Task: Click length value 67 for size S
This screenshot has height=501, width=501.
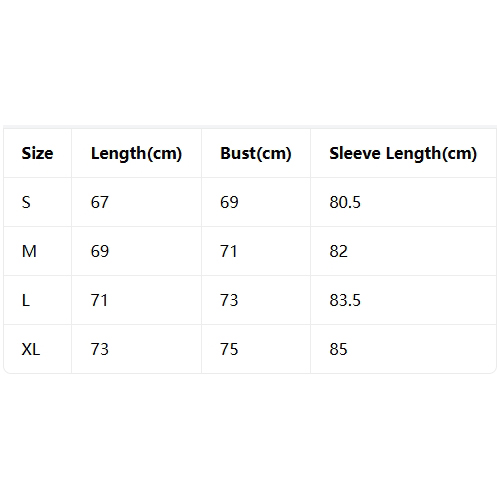Action: click(x=99, y=202)
